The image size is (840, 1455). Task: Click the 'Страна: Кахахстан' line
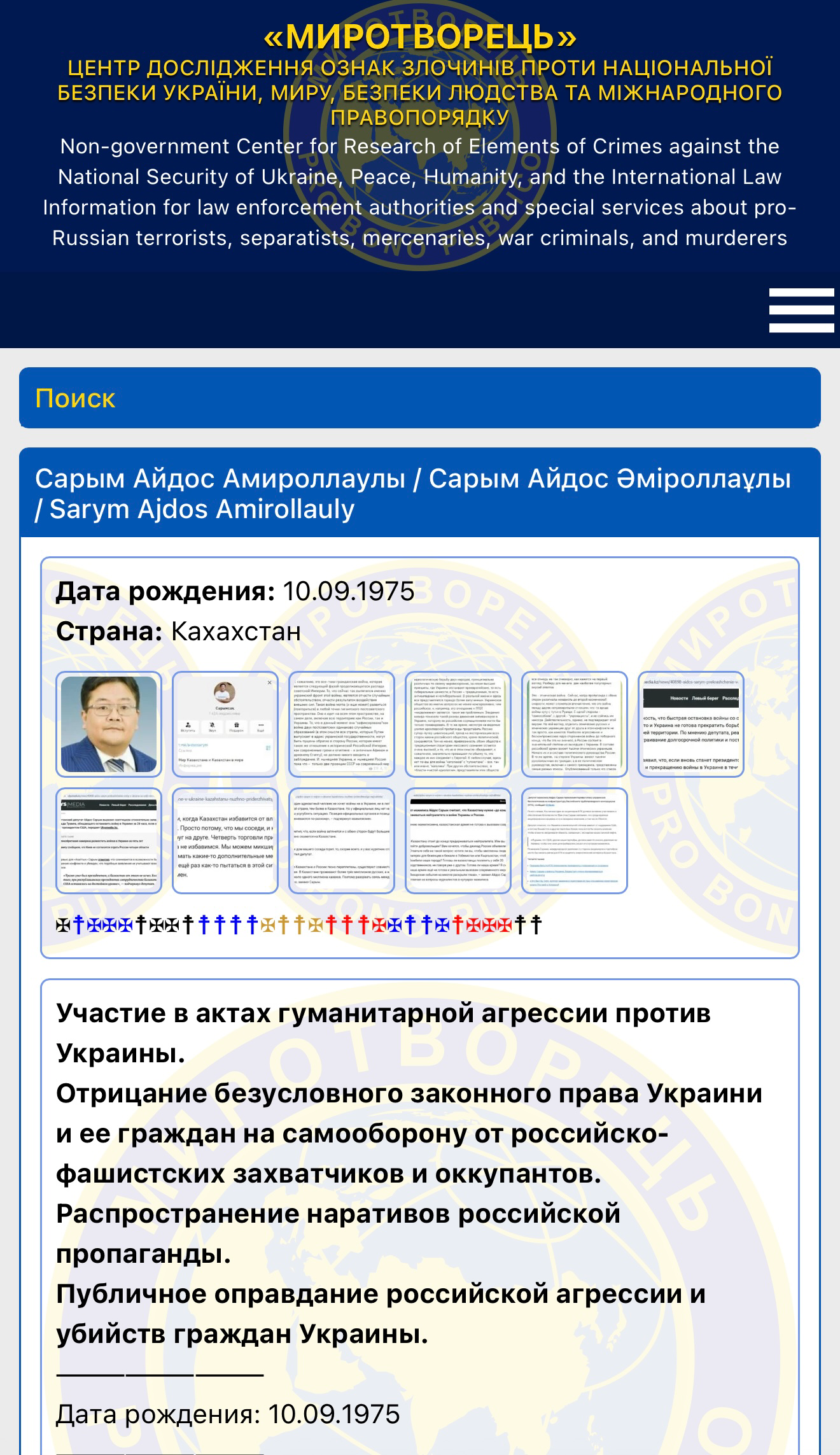click(x=178, y=631)
